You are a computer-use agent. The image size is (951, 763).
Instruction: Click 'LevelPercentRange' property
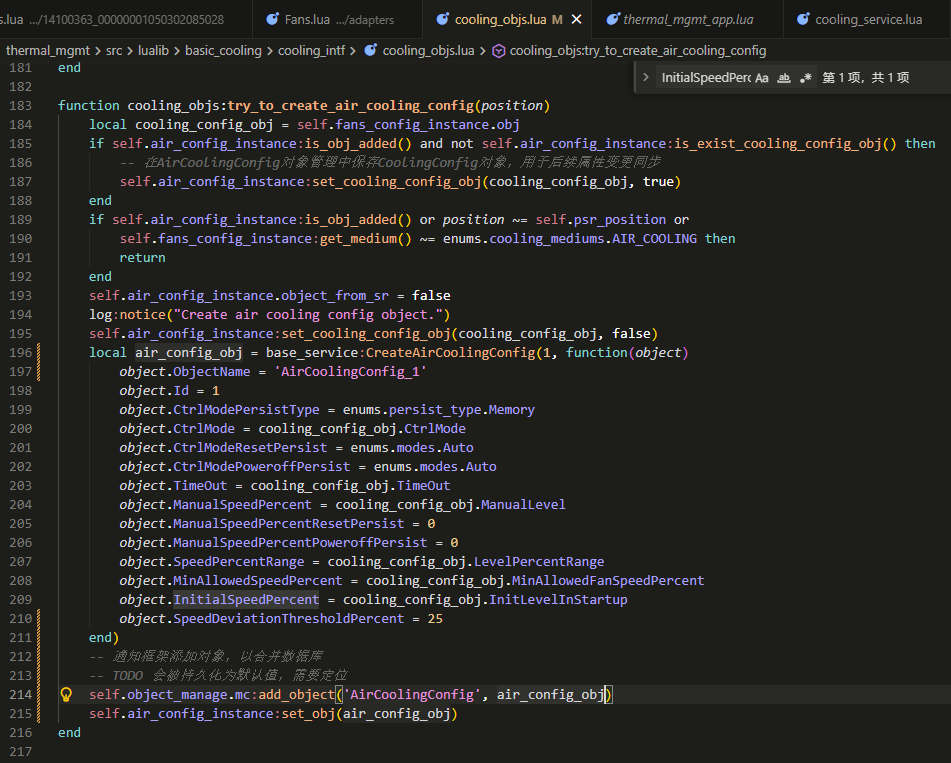(x=539, y=562)
